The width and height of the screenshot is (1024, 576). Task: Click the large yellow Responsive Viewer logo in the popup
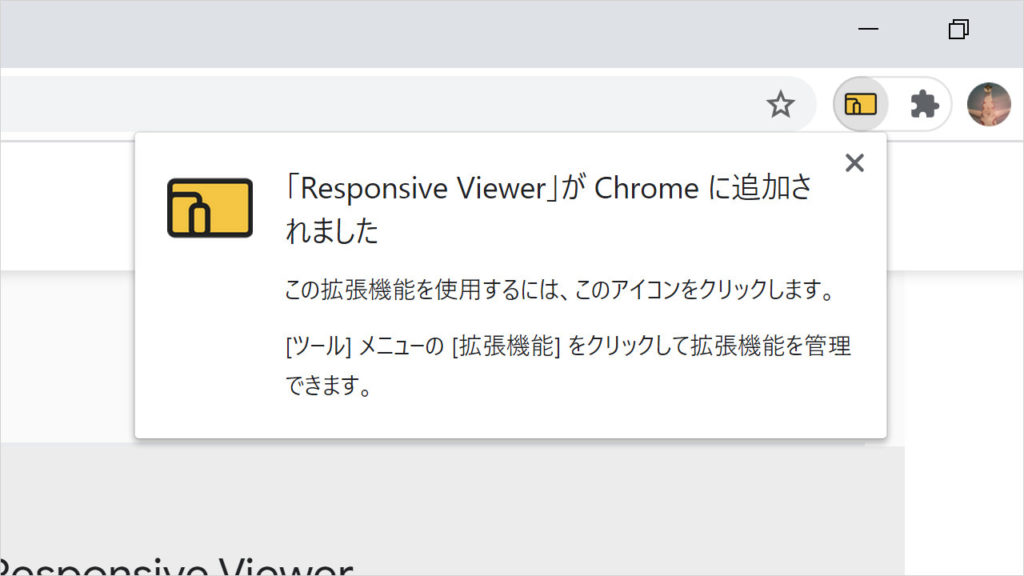211,207
